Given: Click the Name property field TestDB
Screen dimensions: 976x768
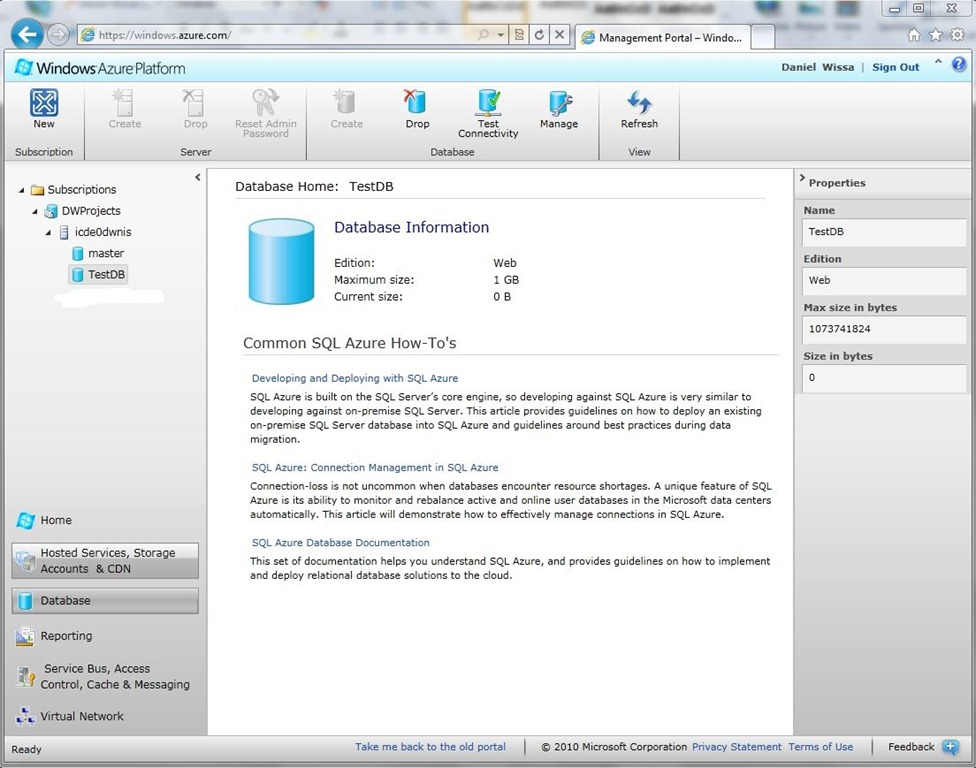Looking at the screenshot, I should [884, 232].
